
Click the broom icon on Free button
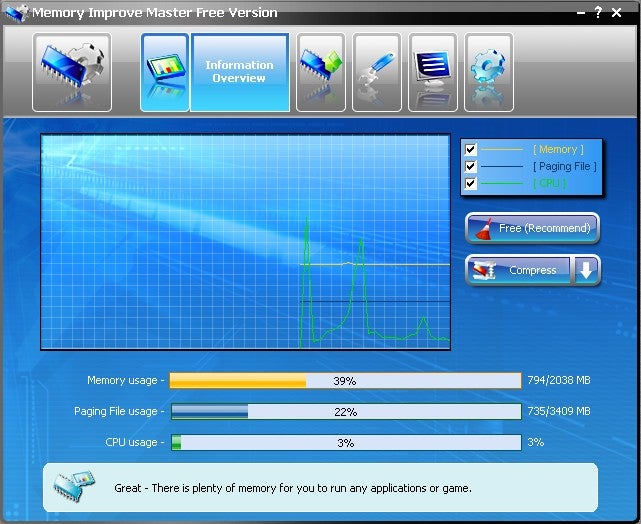point(484,229)
